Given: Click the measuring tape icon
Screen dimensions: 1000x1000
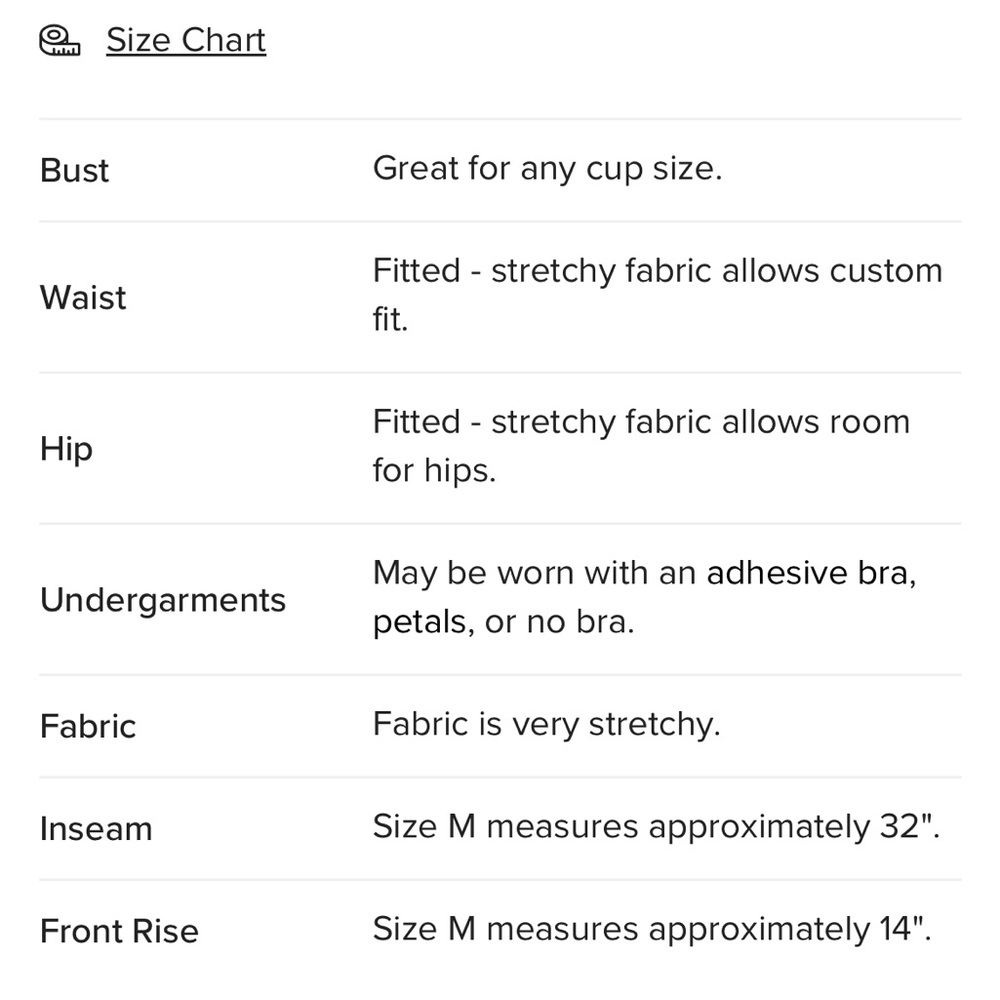Looking at the screenshot, I should click(x=60, y=41).
